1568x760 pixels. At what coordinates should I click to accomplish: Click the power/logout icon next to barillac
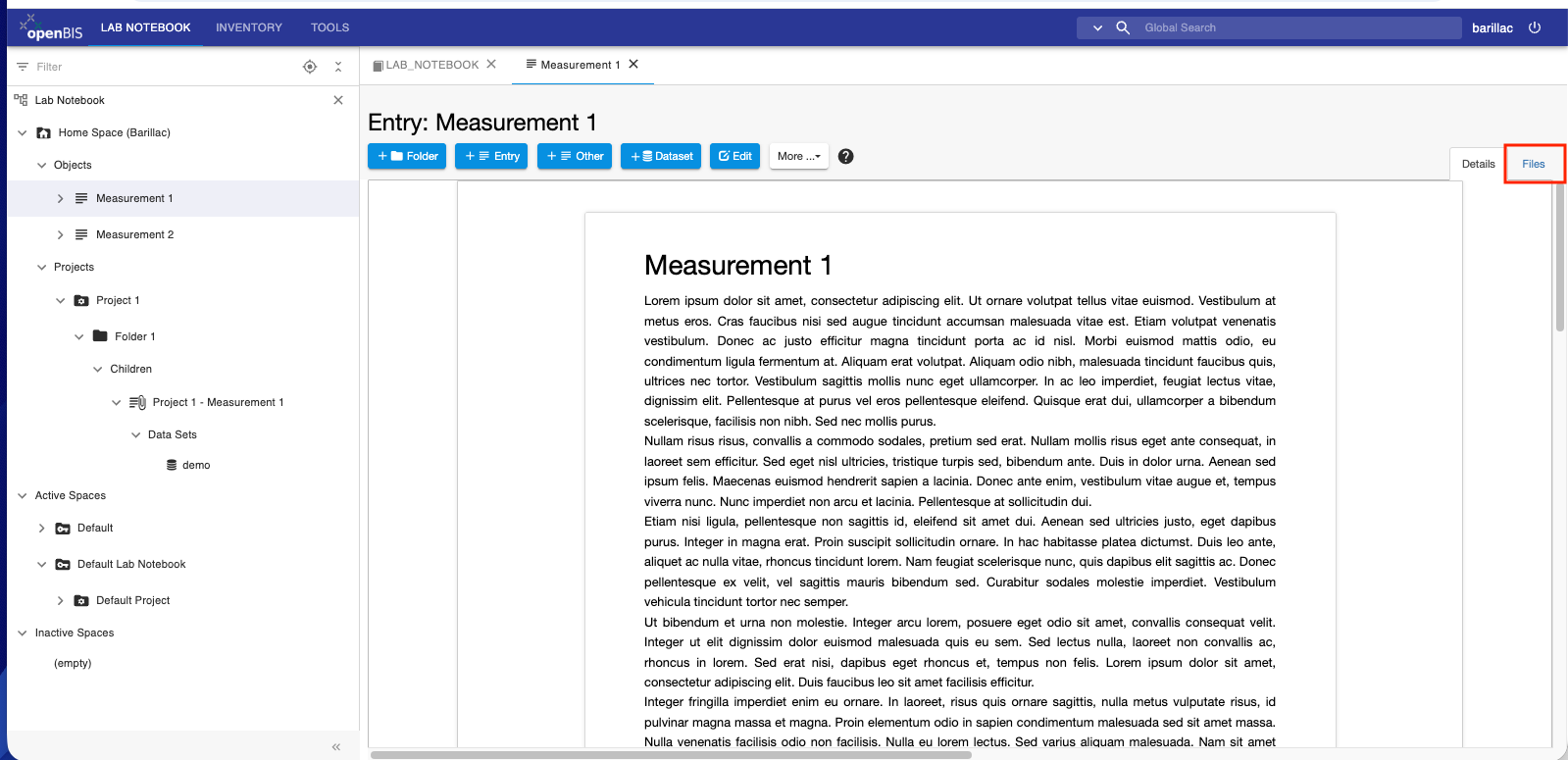coord(1535,27)
